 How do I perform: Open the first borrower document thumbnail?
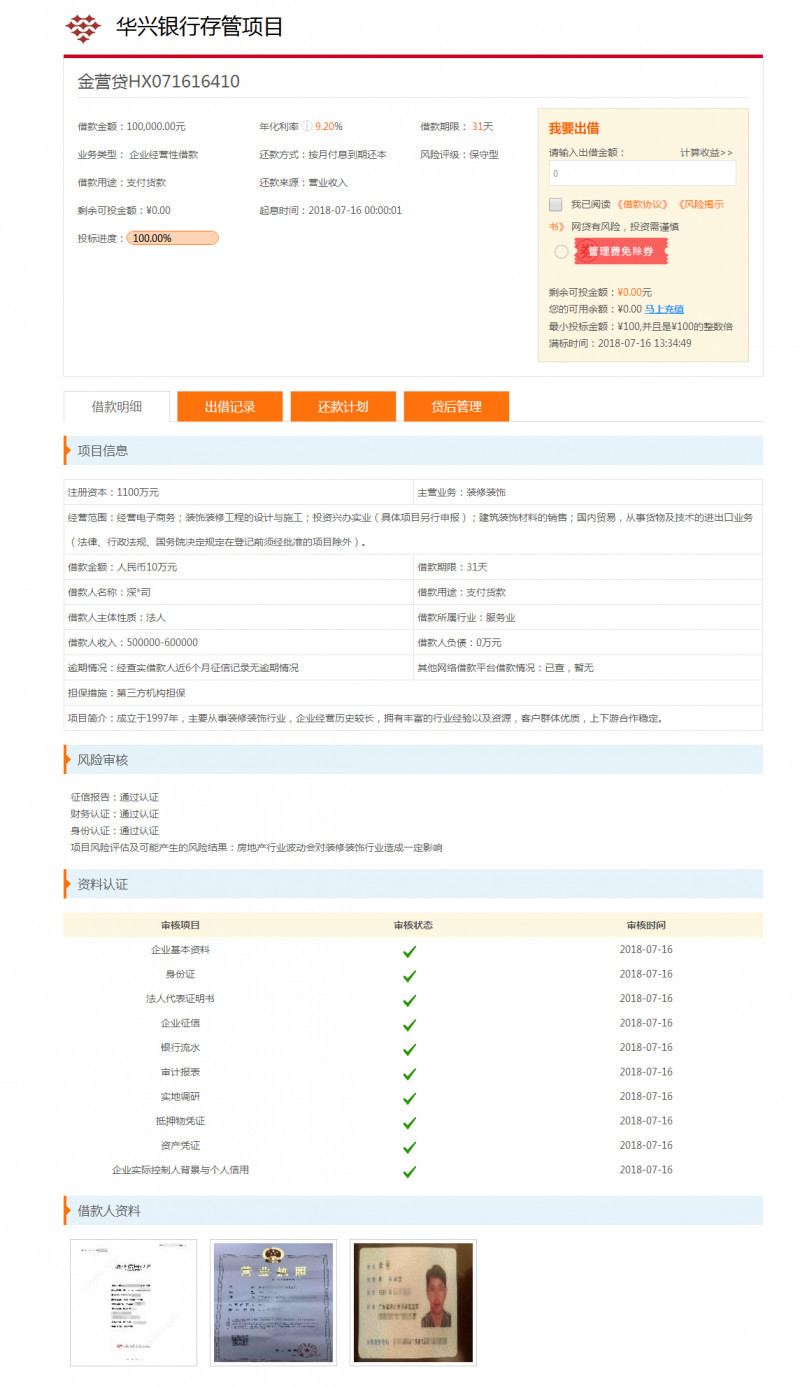point(133,1302)
